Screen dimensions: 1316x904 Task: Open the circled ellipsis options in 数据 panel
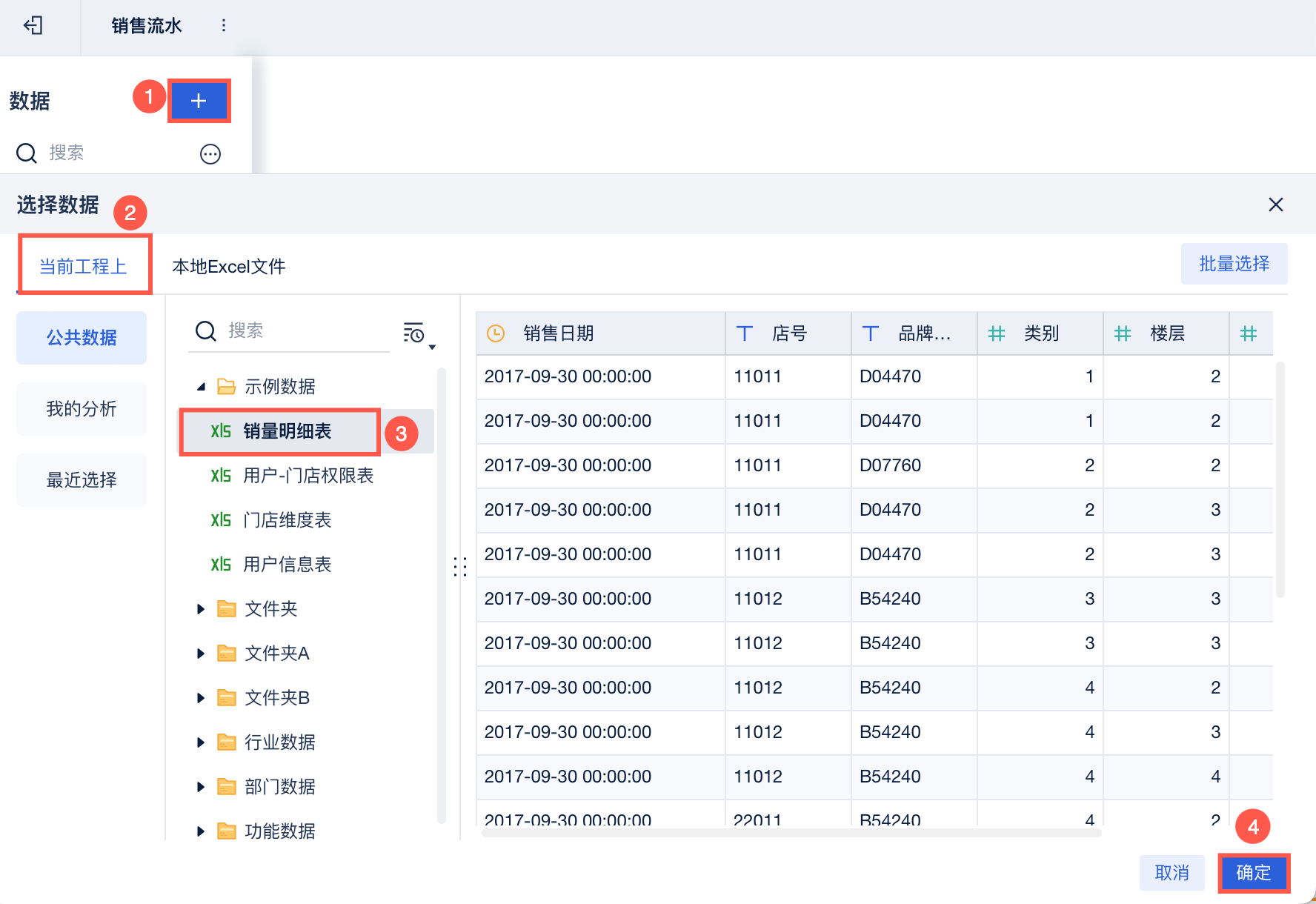pos(210,153)
